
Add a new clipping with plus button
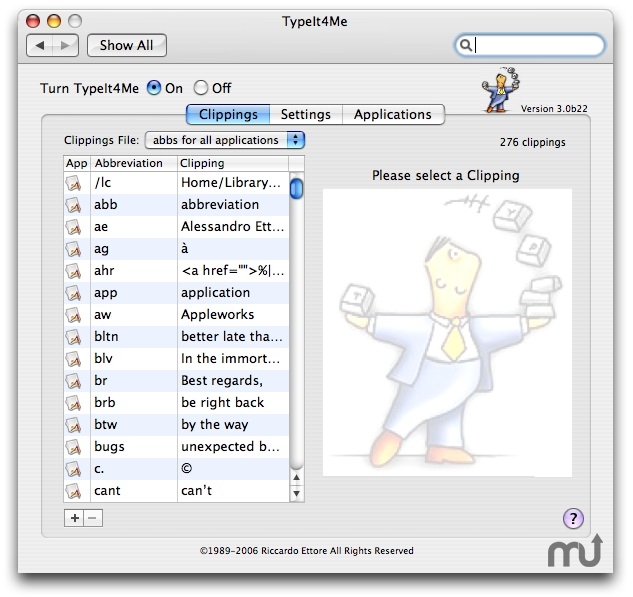(x=74, y=518)
